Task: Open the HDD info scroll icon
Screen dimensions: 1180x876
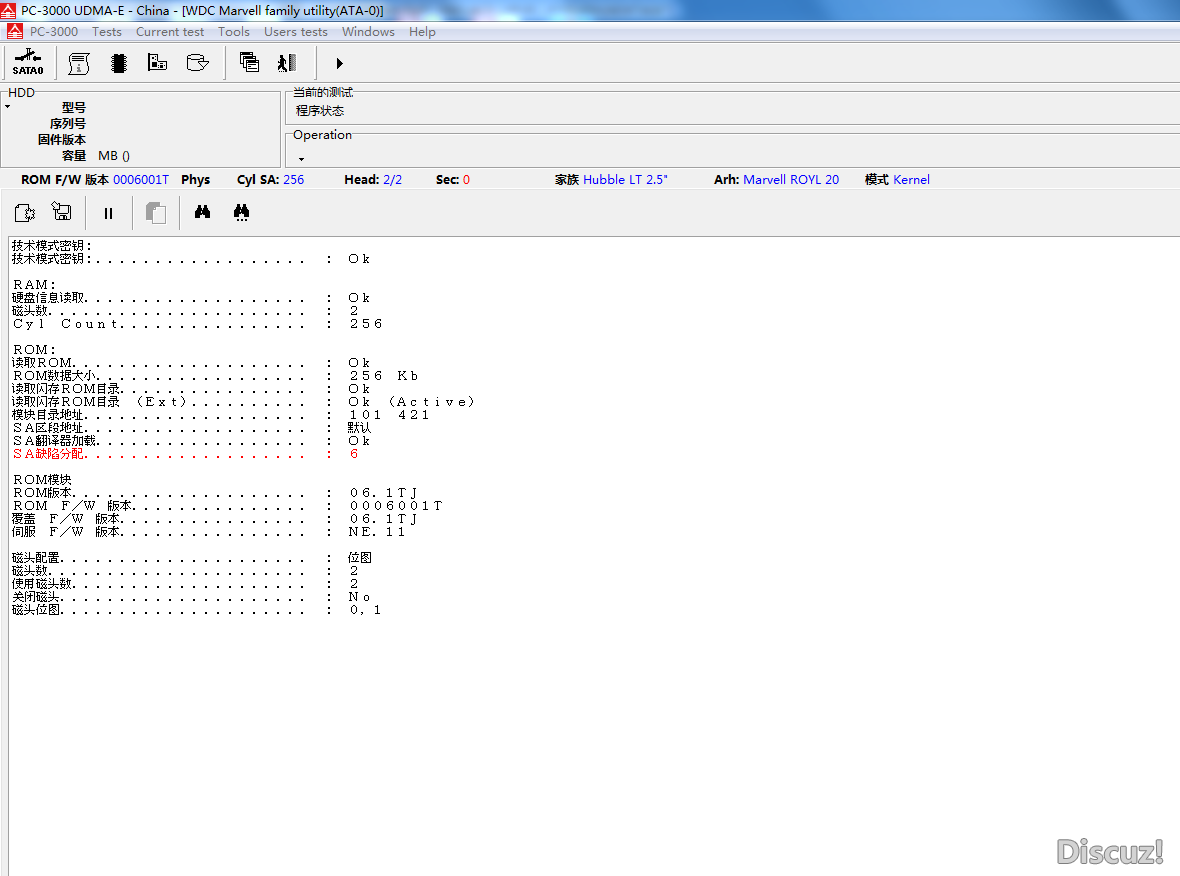Action: tap(79, 63)
